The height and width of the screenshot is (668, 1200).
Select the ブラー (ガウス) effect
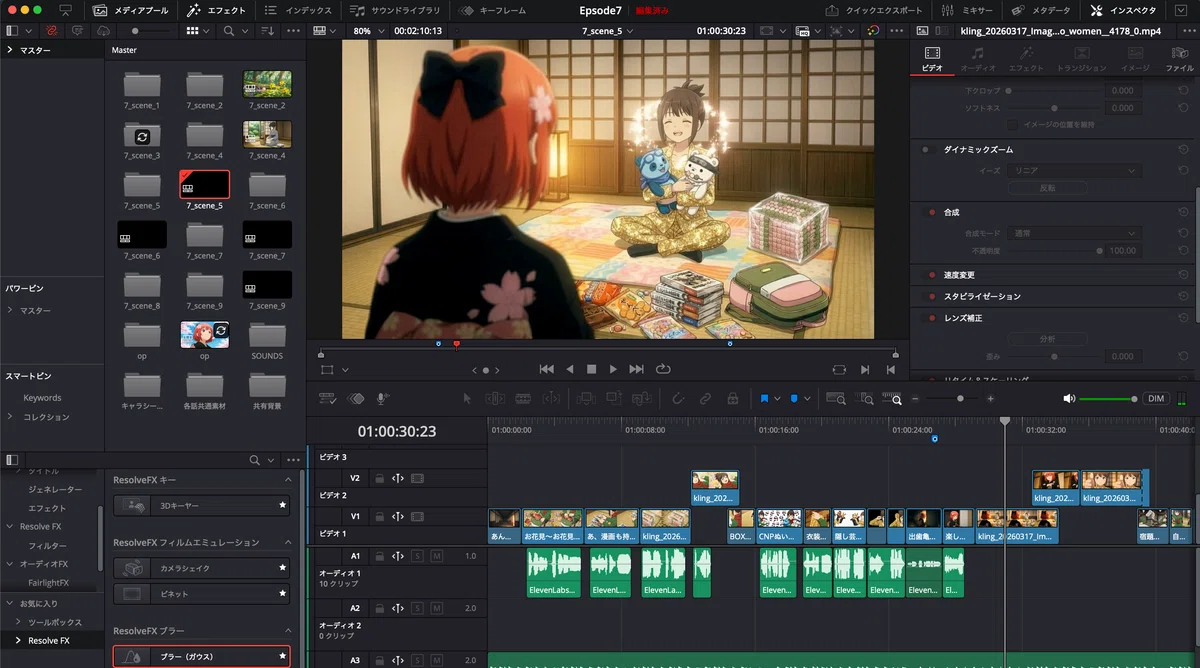click(201, 657)
